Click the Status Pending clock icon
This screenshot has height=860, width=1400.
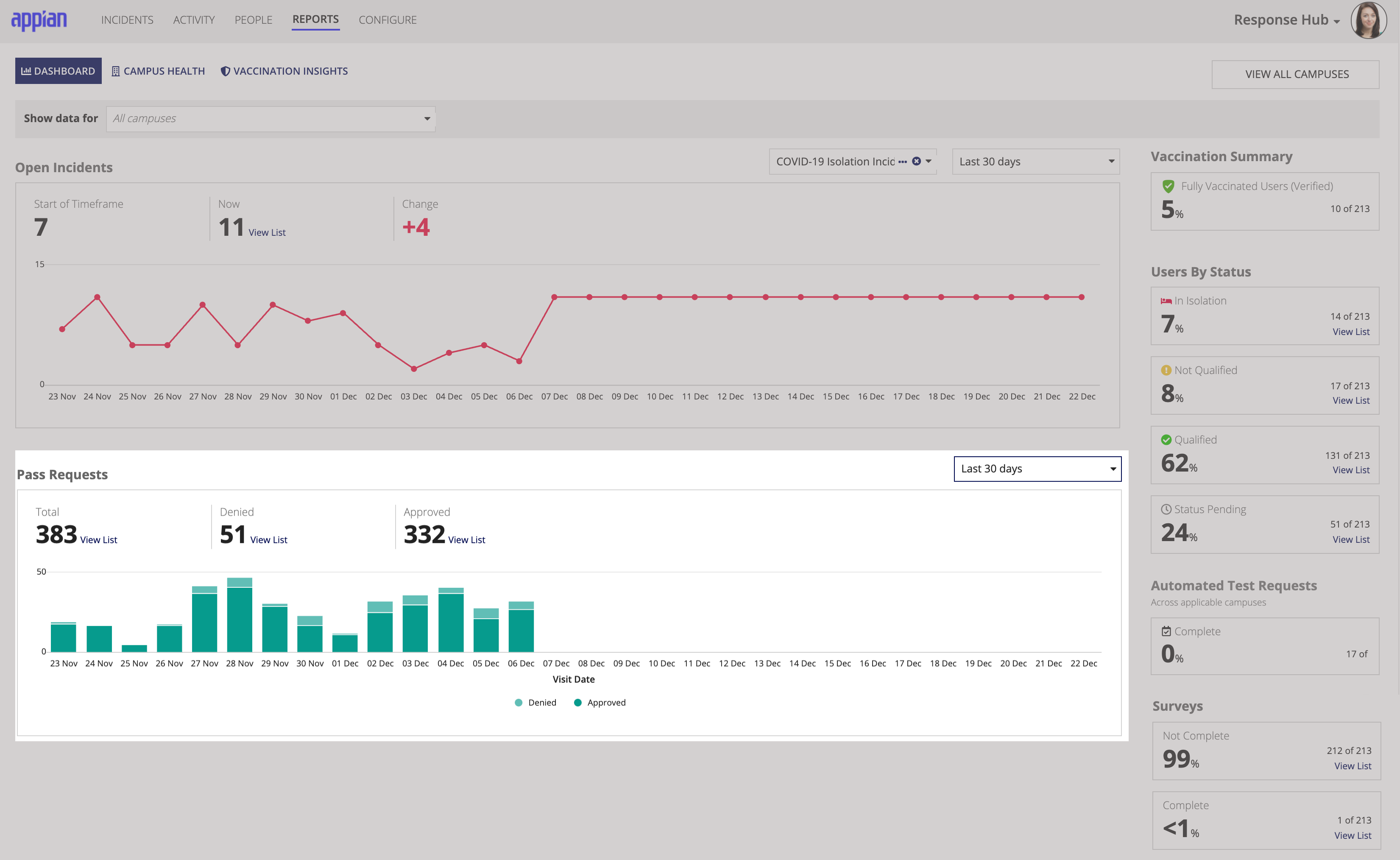coord(1166,509)
